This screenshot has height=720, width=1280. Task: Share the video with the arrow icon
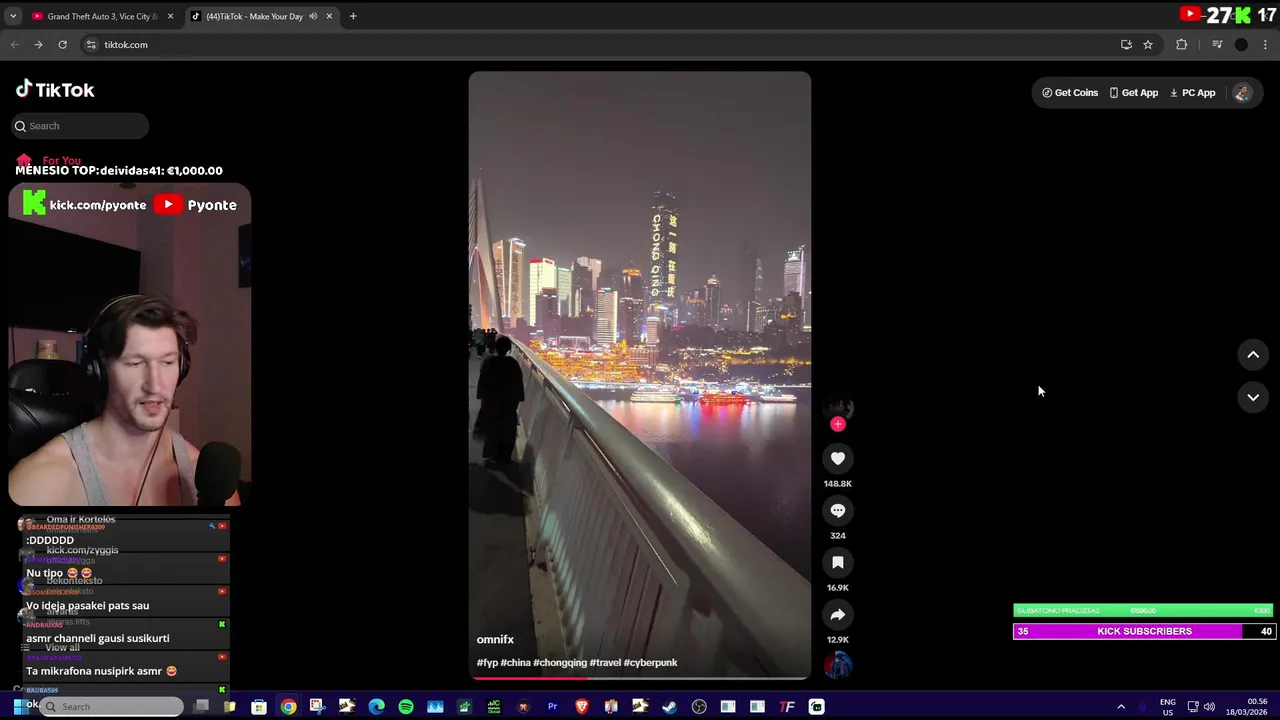coord(838,614)
